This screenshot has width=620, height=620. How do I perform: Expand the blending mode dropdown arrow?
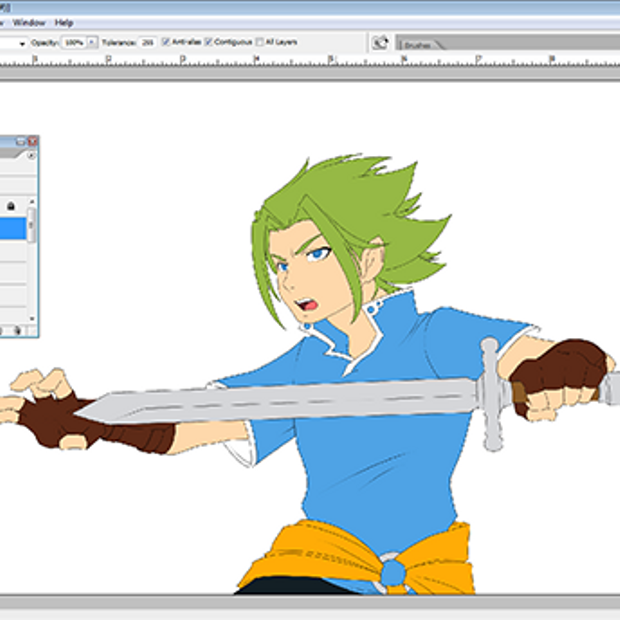click(21, 43)
